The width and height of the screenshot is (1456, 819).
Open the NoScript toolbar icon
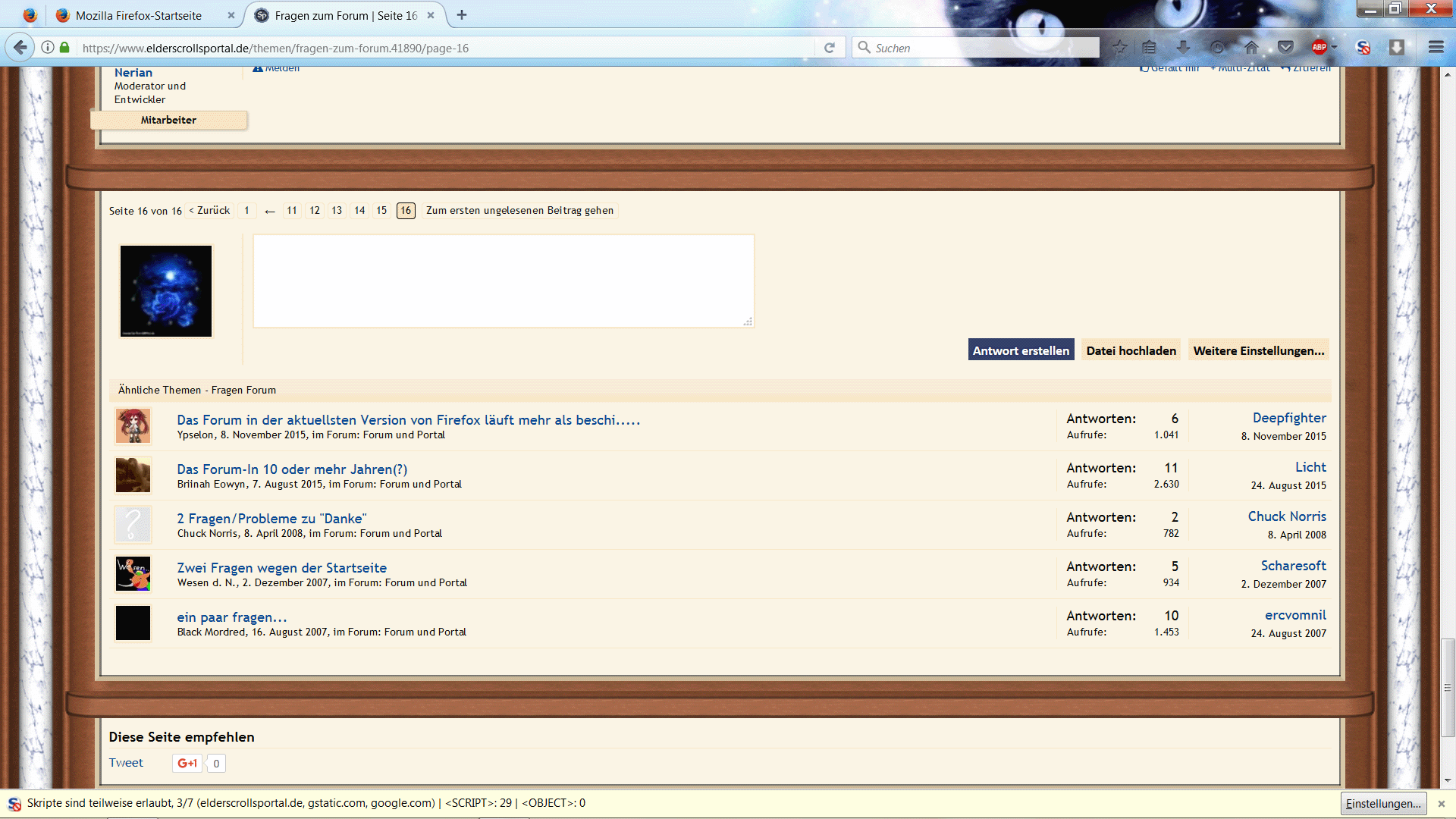point(1363,48)
